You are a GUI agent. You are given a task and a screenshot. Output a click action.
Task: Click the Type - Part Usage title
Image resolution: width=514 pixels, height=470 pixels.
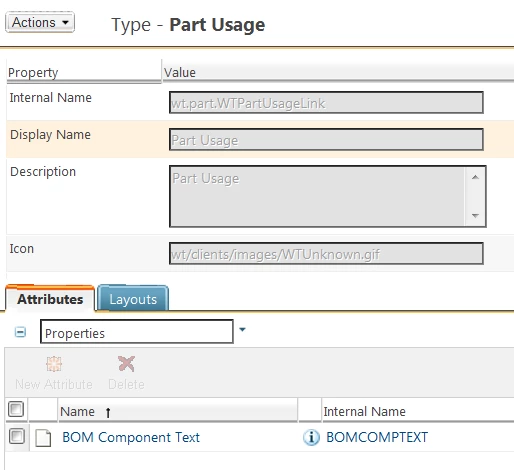point(188,25)
